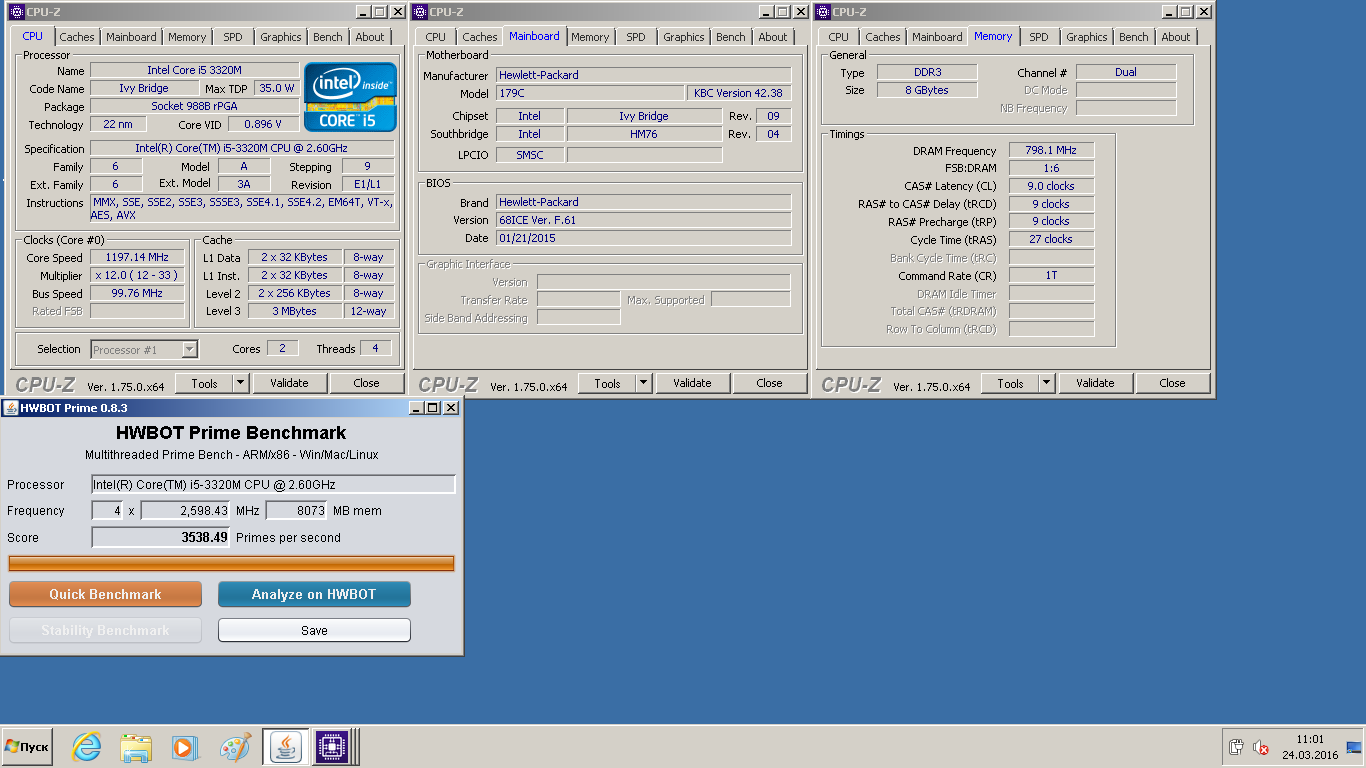The image size is (1366, 768).
Task: Open SPD tab in CPU window
Action: click(233, 37)
